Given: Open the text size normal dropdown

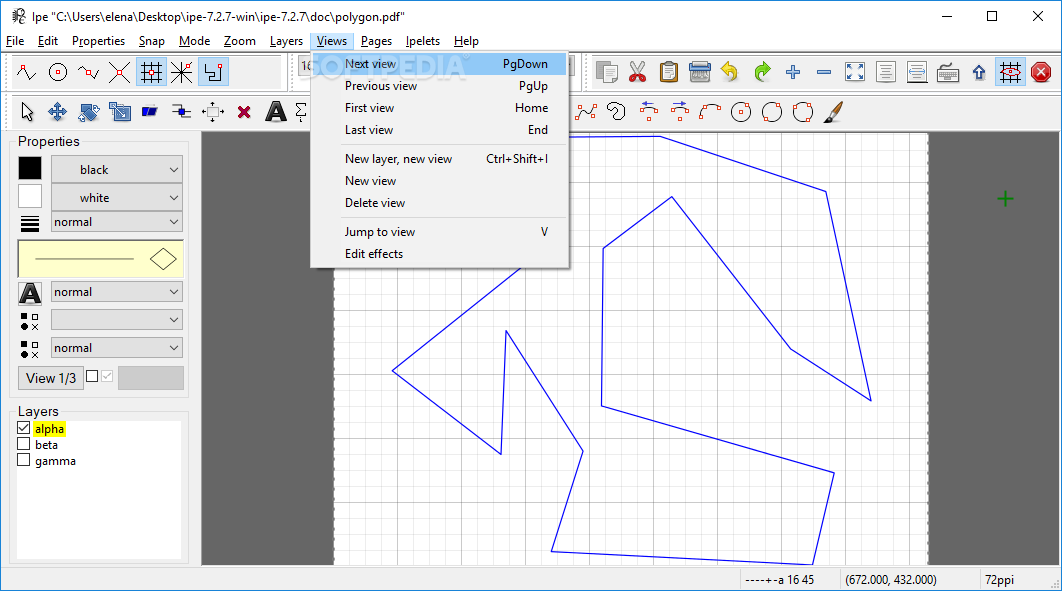Looking at the screenshot, I should 117,292.
